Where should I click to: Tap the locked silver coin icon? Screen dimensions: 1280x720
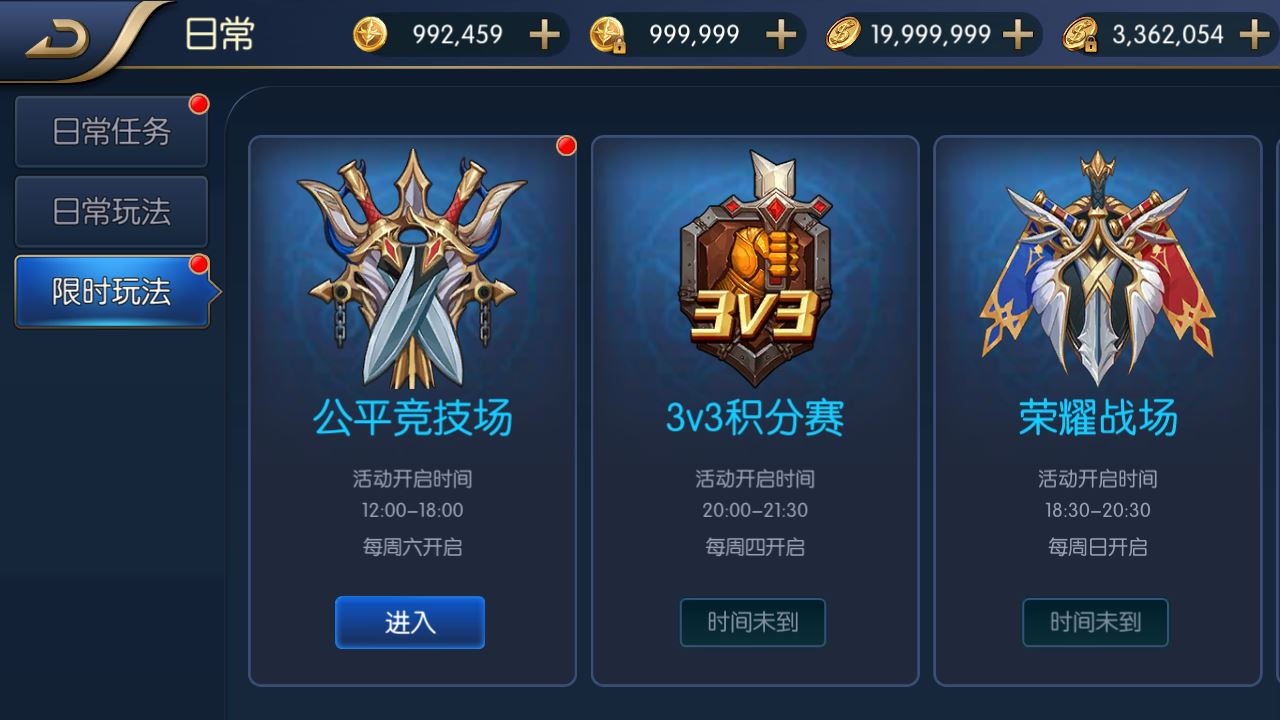coord(1081,35)
